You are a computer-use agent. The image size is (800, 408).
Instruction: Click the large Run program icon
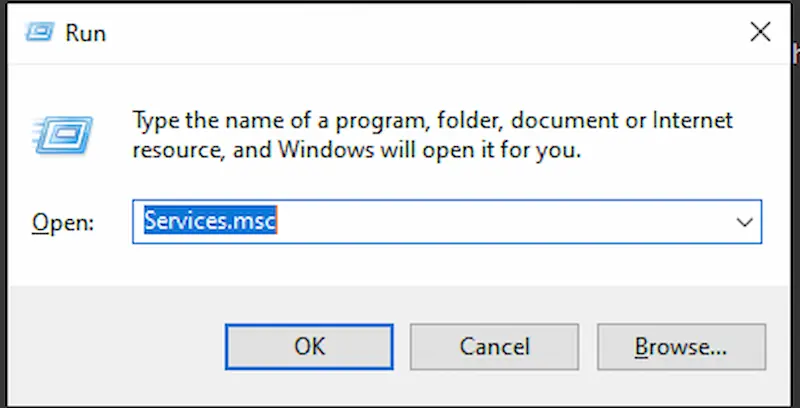pos(64,135)
